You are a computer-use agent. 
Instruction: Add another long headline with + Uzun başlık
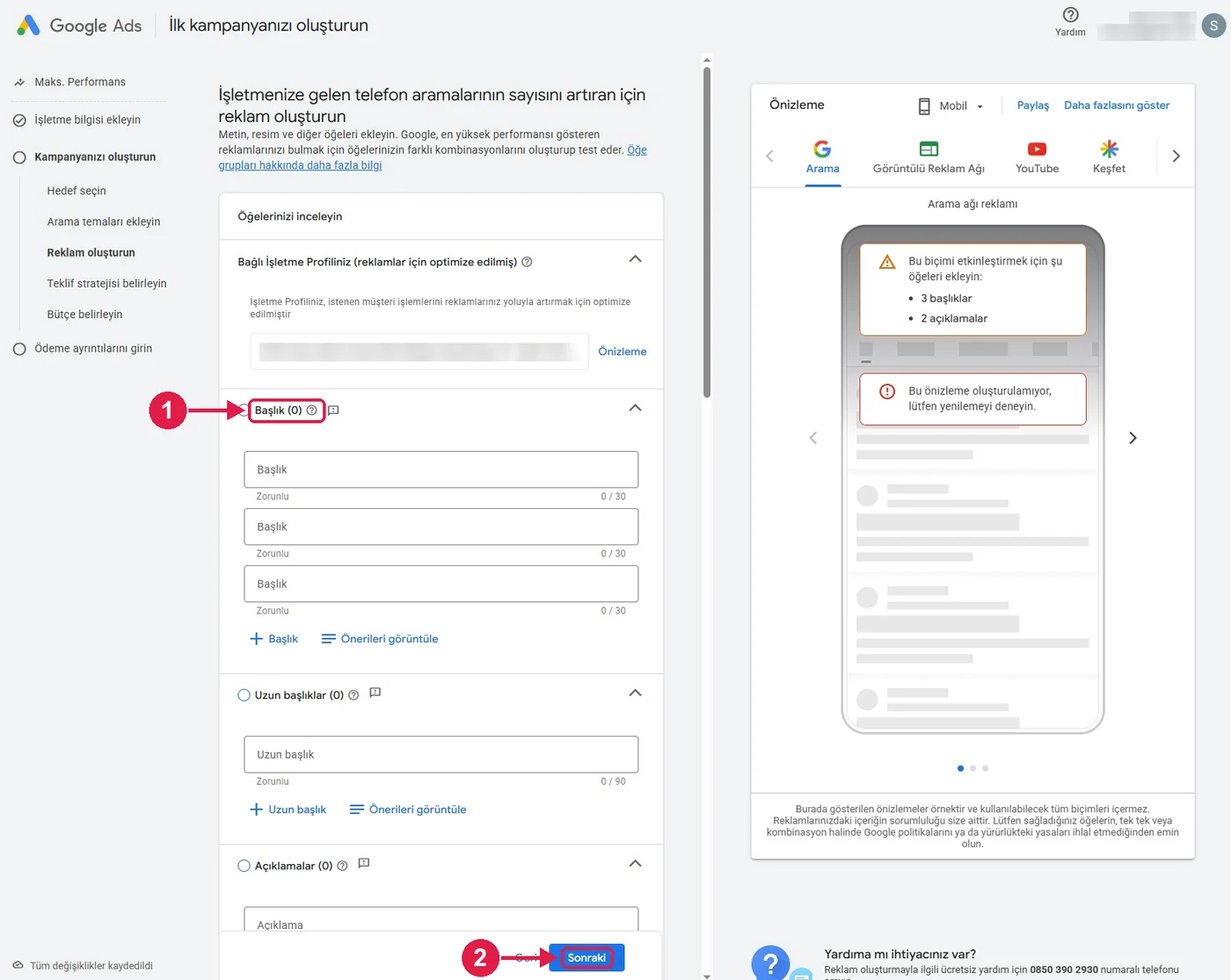coord(288,809)
